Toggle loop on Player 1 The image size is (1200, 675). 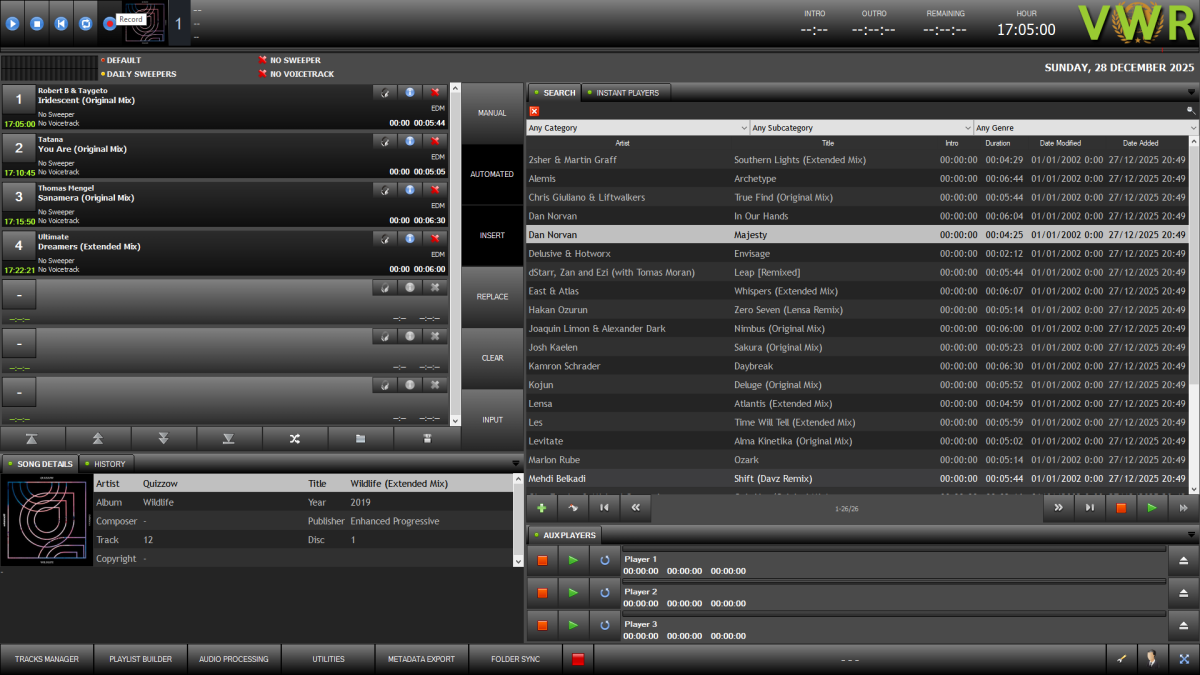coord(603,560)
